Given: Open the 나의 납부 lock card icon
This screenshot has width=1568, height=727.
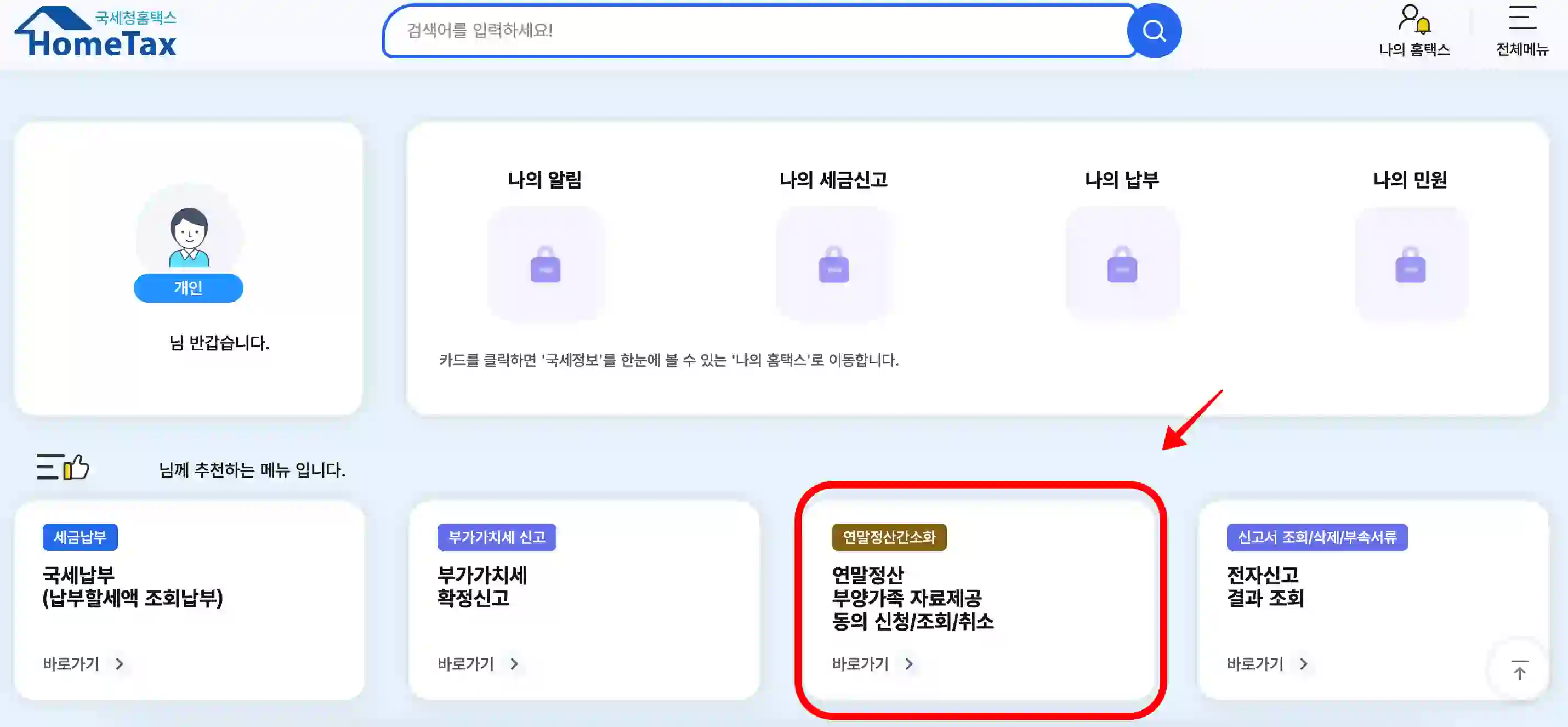Looking at the screenshot, I should (1122, 265).
